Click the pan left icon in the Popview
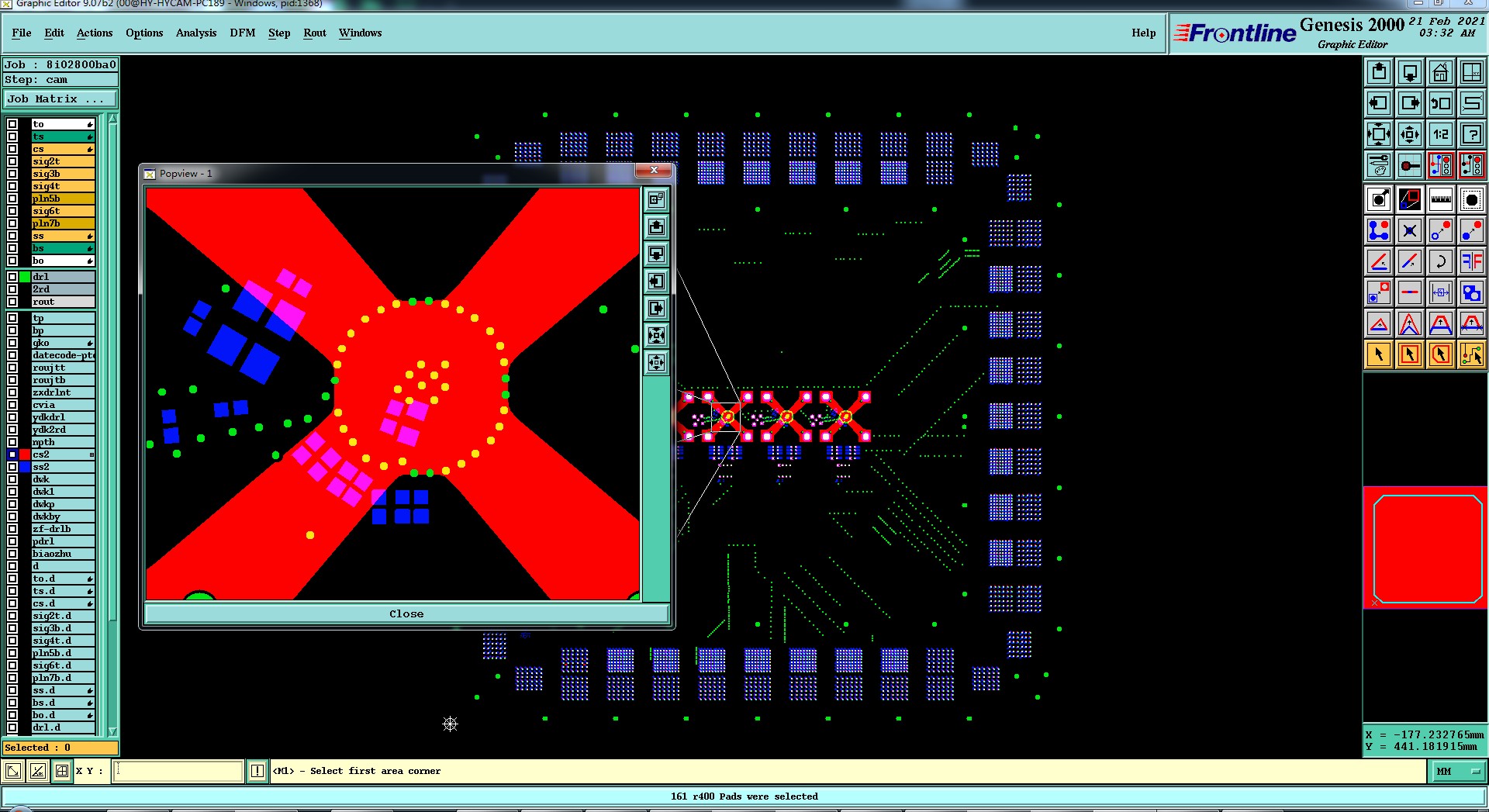Image resolution: width=1489 pixels, height=812 pixels. click(656, 281)
